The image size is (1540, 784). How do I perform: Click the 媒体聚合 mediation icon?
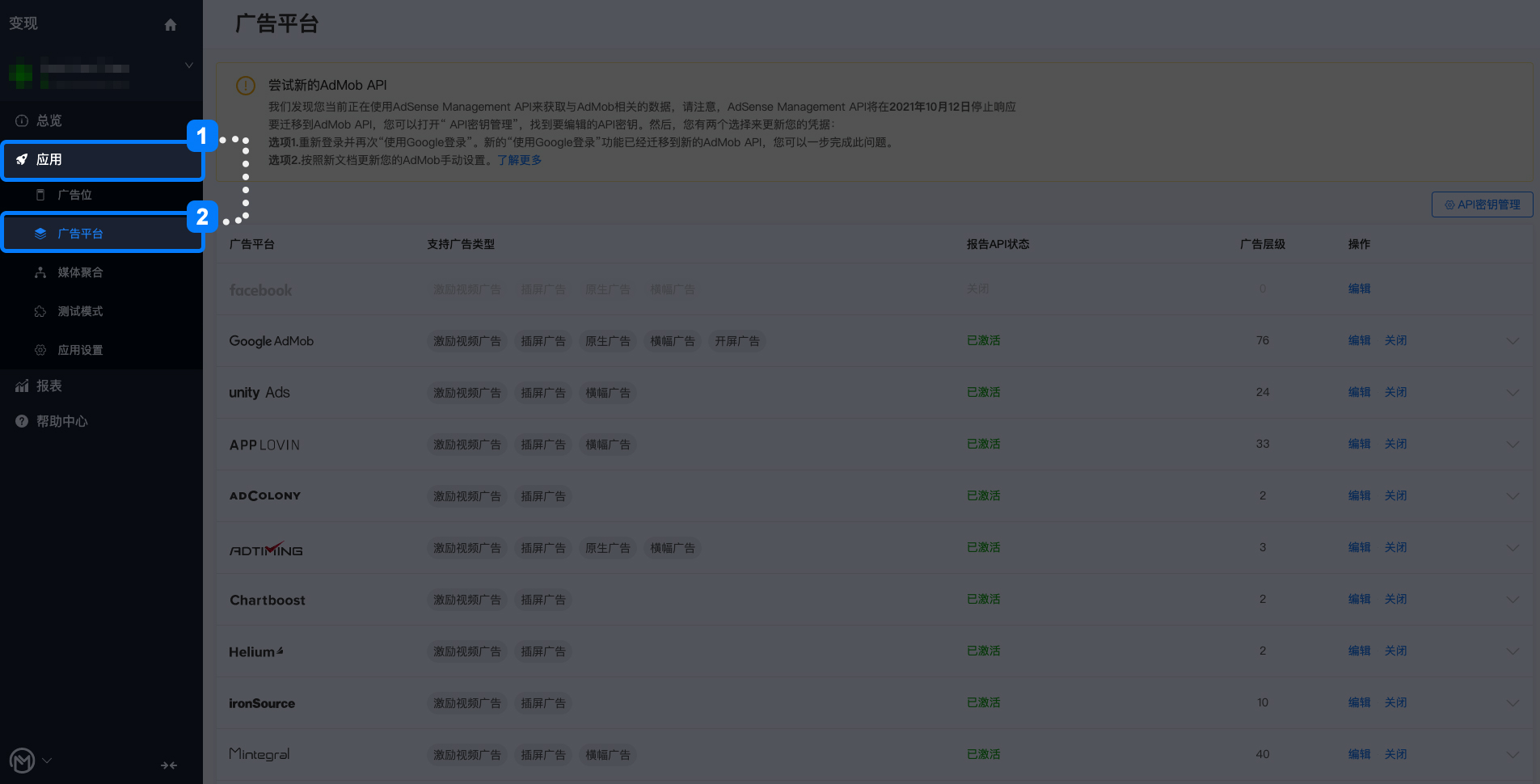coord(40,272)
